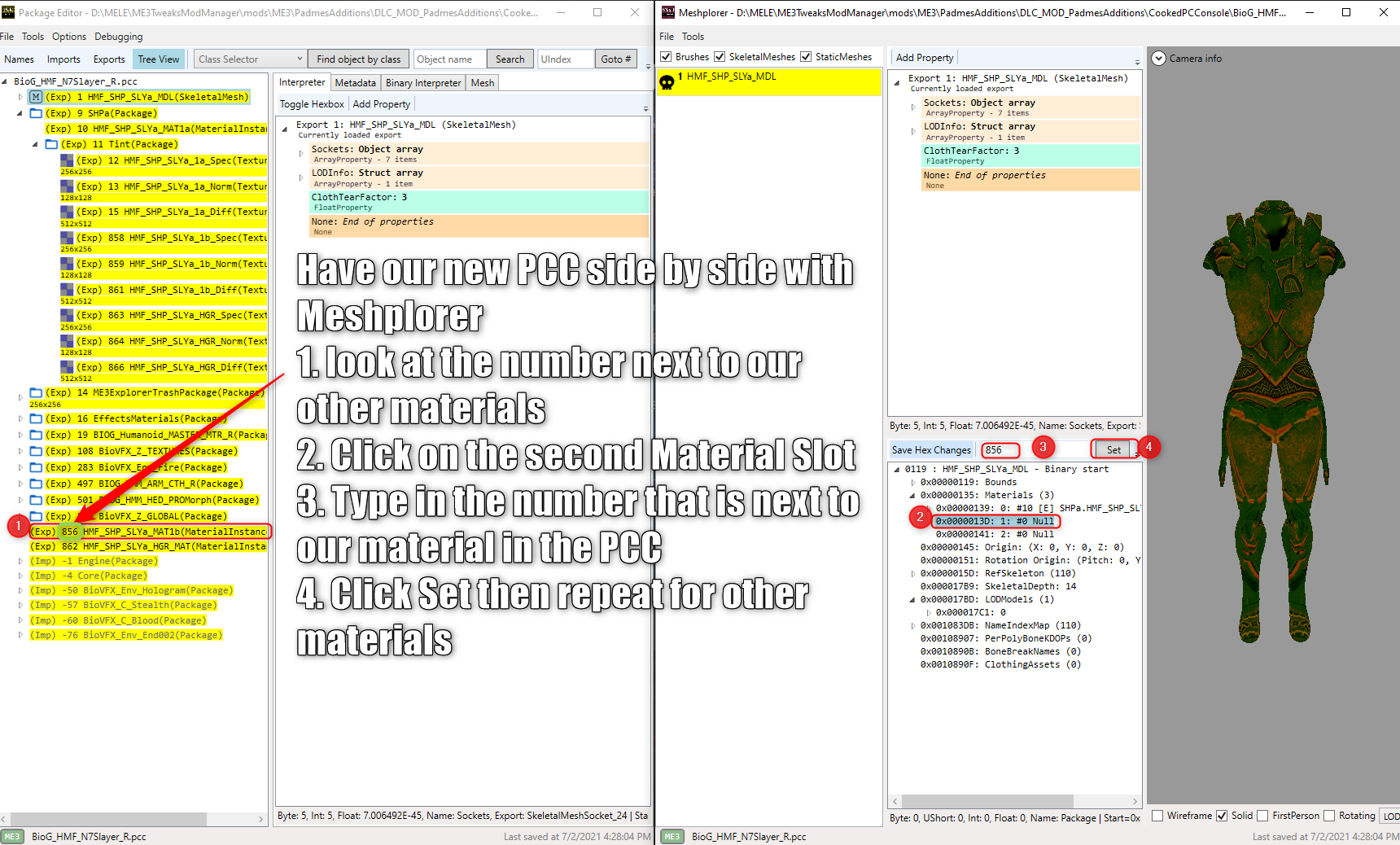Collapse the 11 Tint package node
Viewport: 1400px width, 845px height.
coord(36,144)
